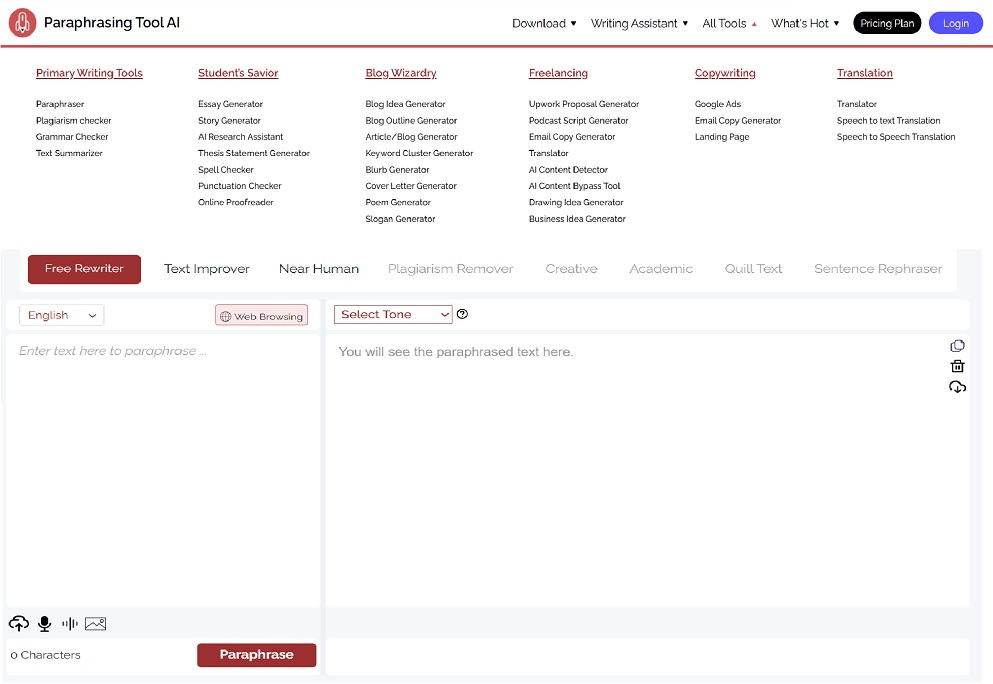Open the Blog Idea Generator link

(x=405, y=104)
